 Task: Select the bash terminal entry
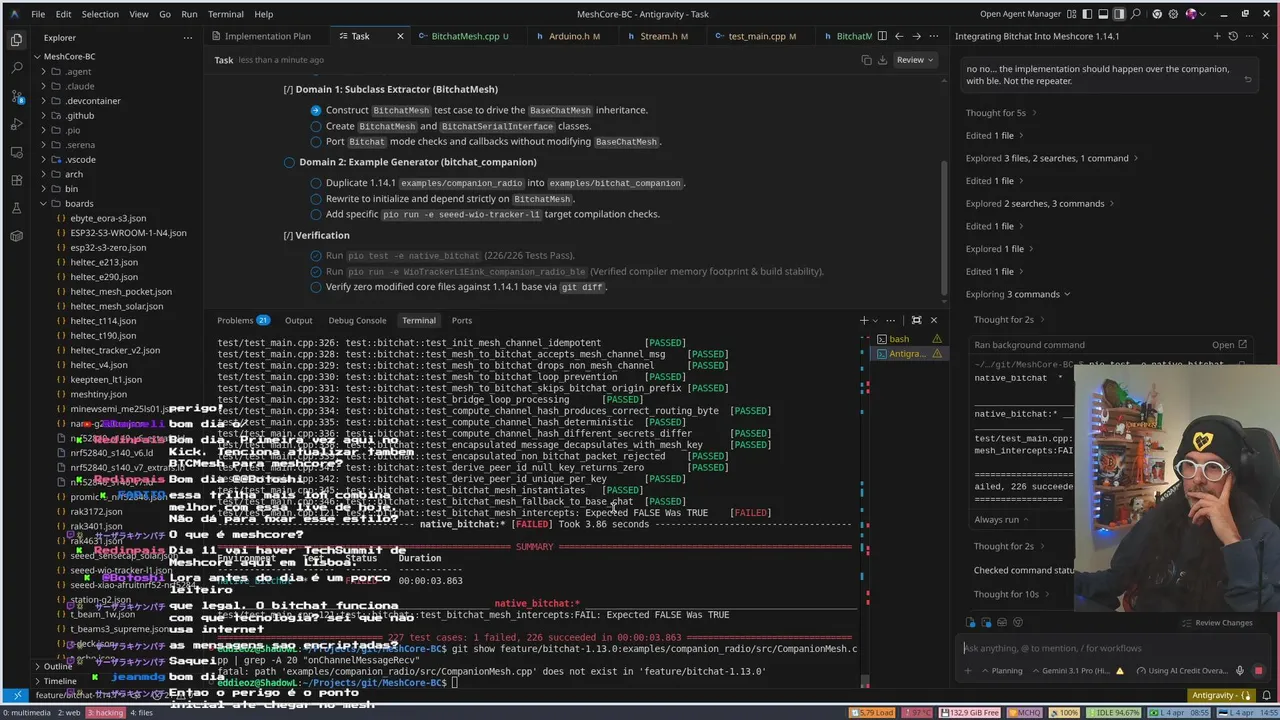click(x=908, y=339)
